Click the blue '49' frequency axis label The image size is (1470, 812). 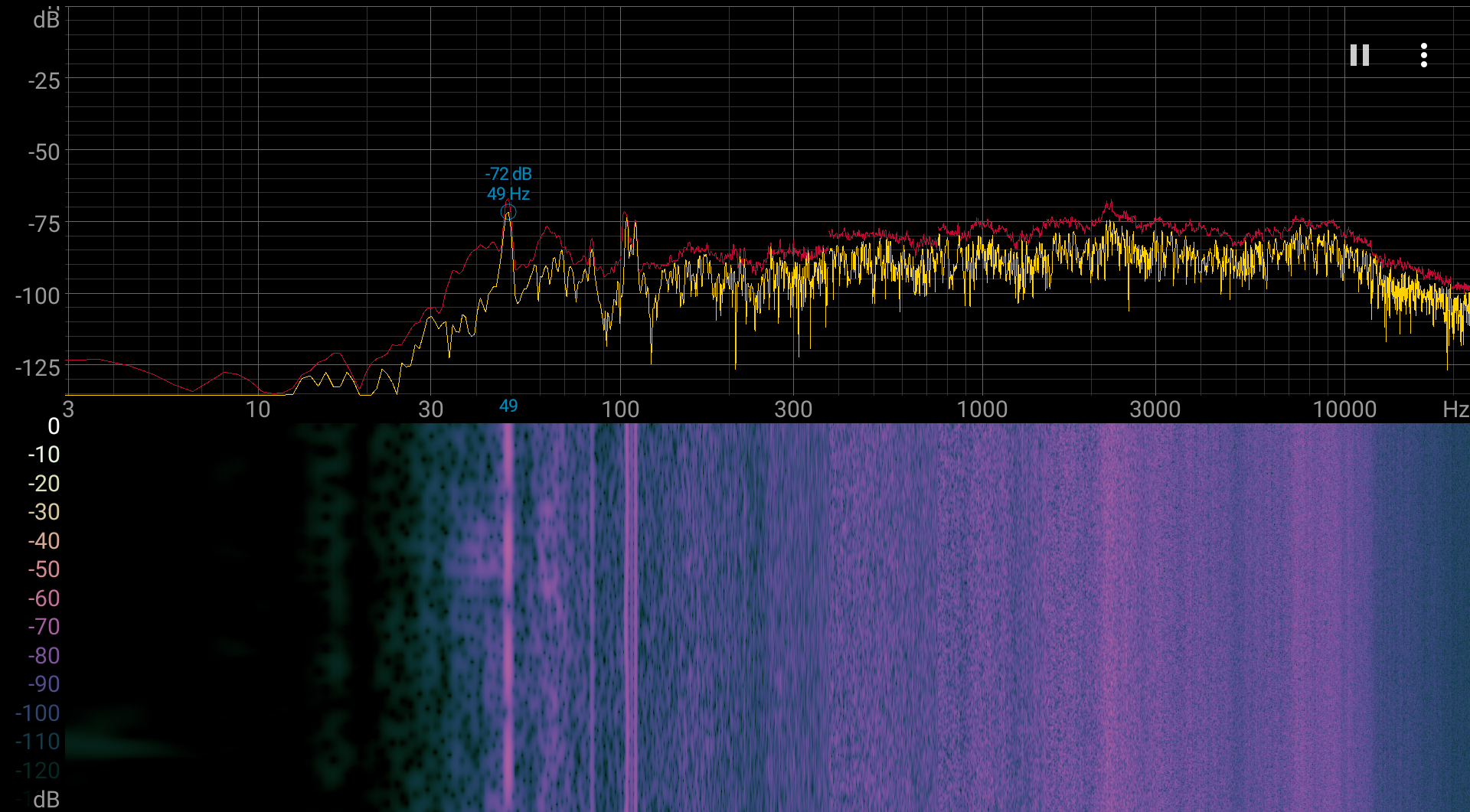(508, 406)
